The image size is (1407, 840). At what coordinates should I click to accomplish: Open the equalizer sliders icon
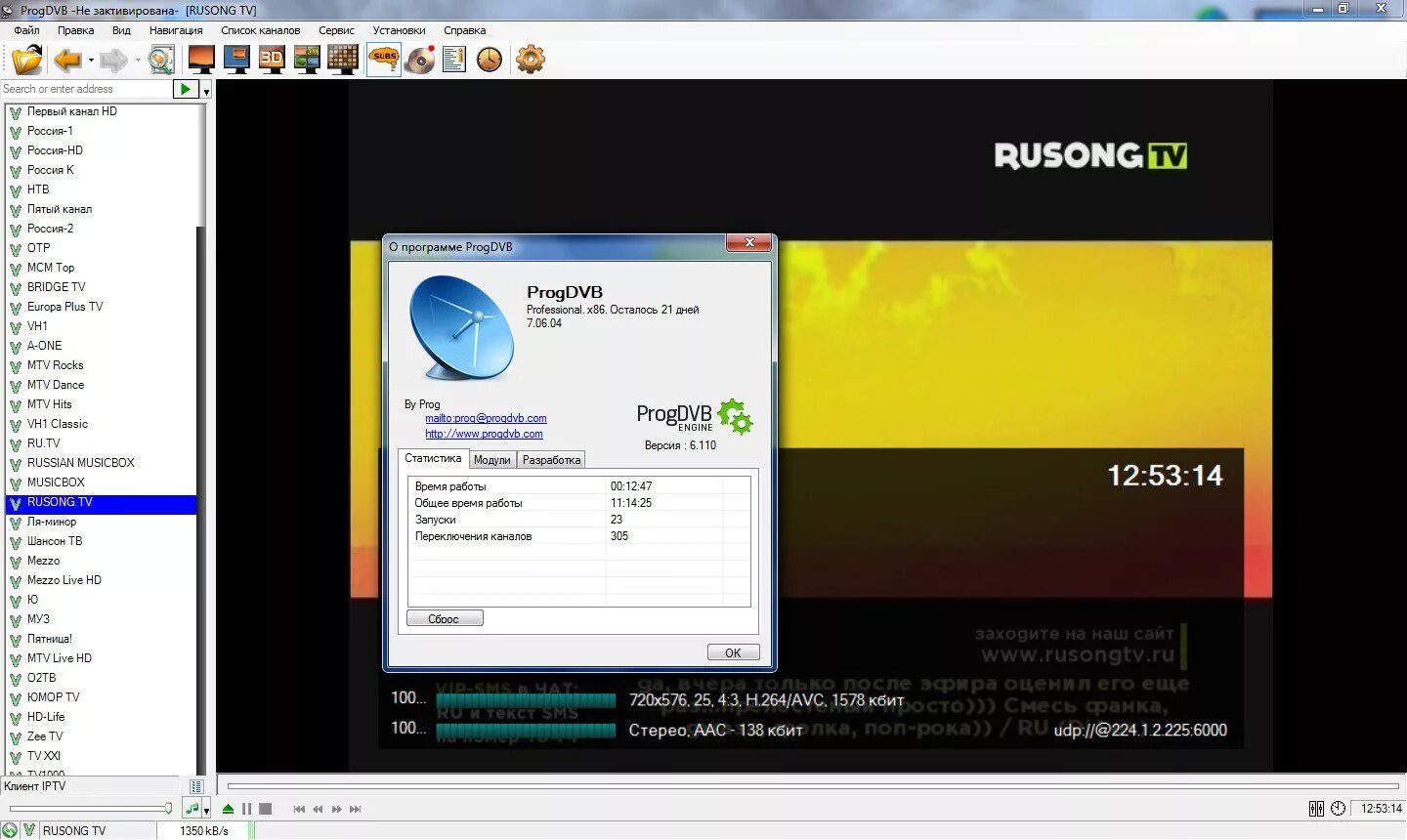coord(1316,809)
